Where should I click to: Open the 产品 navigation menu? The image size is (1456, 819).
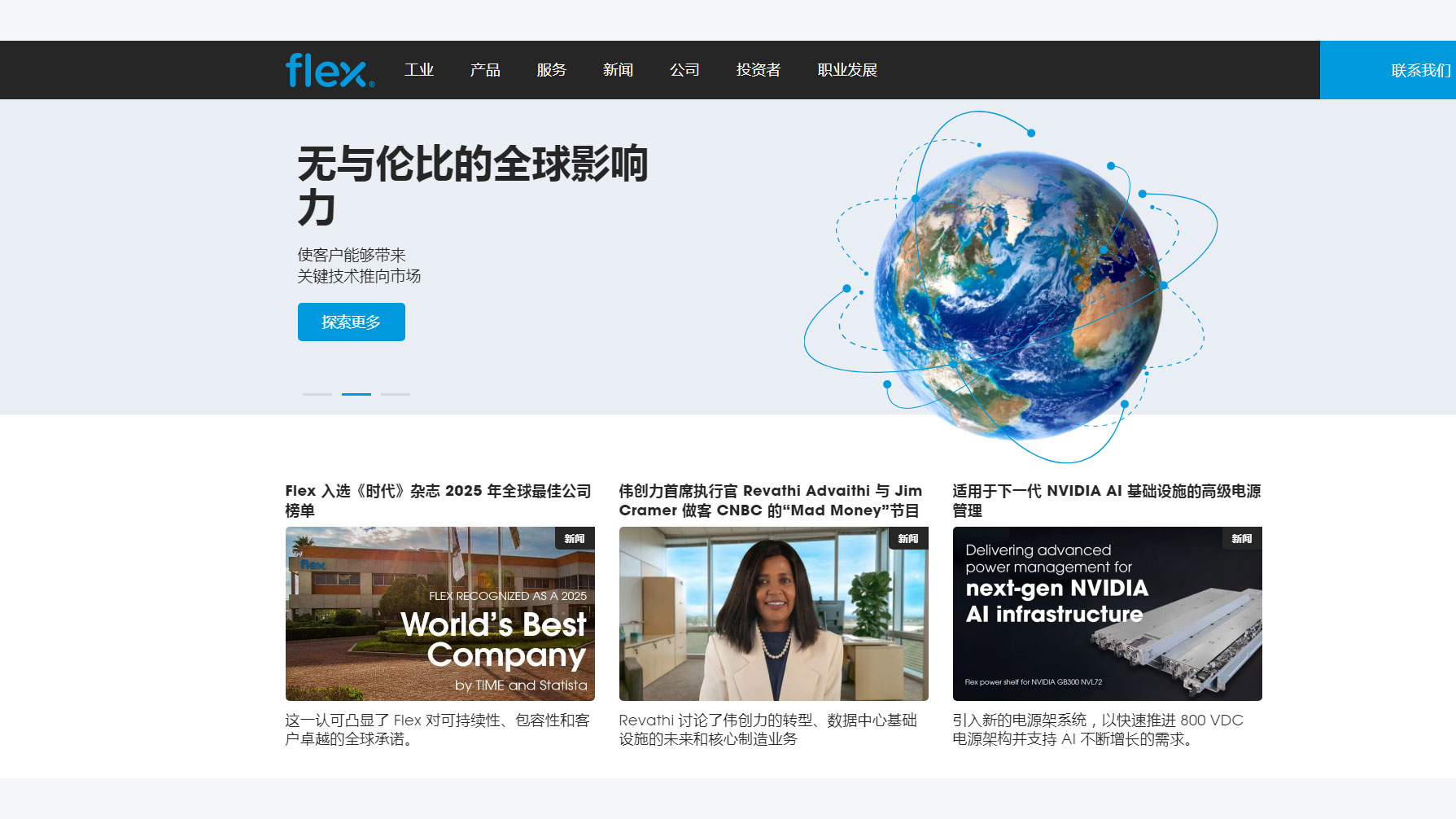(485, 70)
